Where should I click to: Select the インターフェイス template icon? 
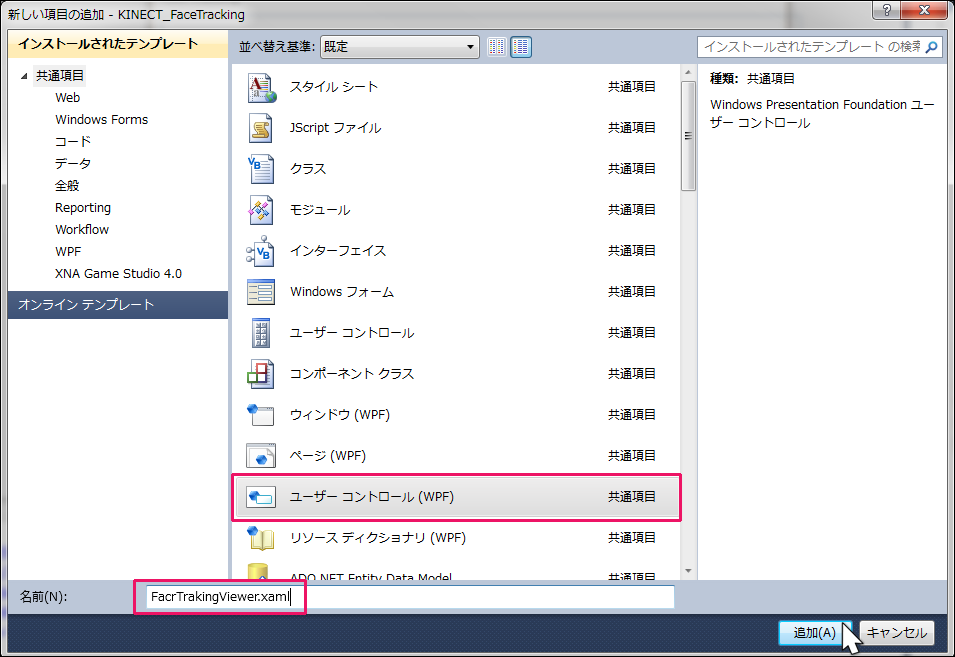261,251
